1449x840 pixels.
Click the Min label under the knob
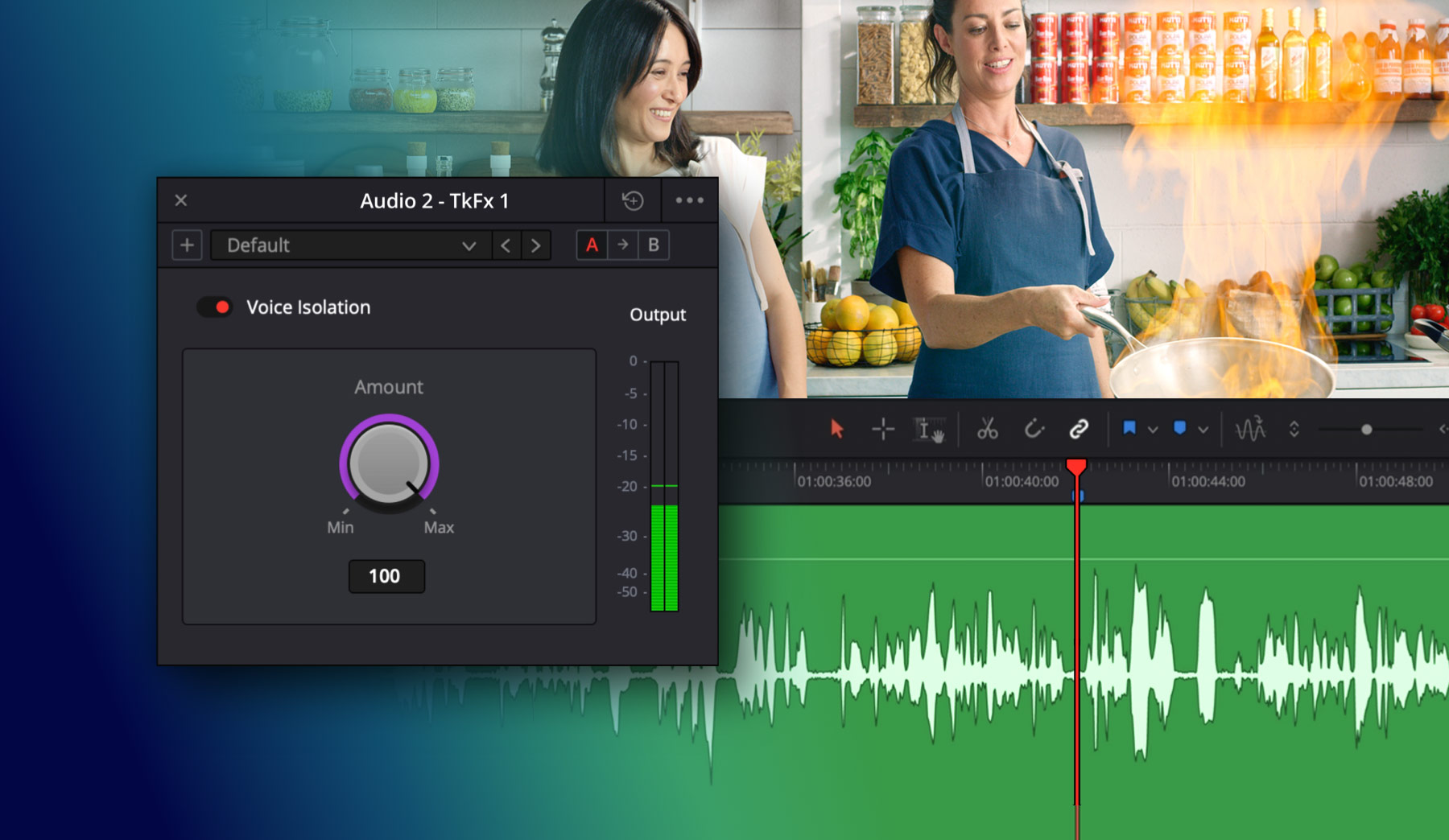click(341, 528)
